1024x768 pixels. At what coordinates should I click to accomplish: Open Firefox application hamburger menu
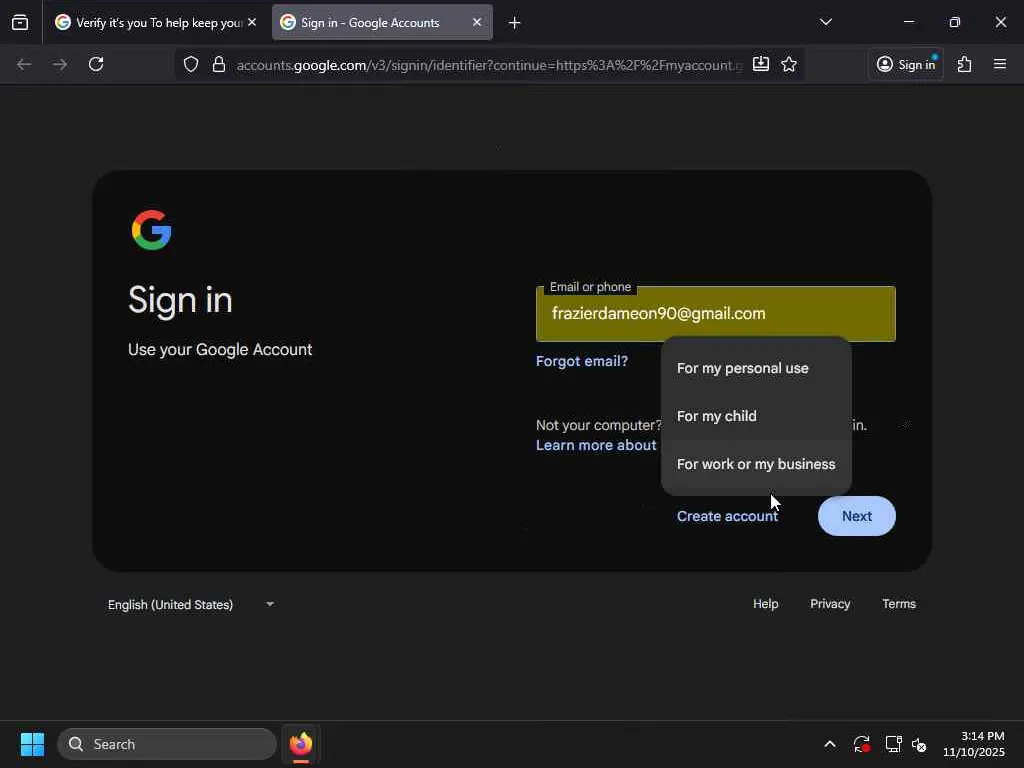pyautogui.click(x=1000, y=64)
